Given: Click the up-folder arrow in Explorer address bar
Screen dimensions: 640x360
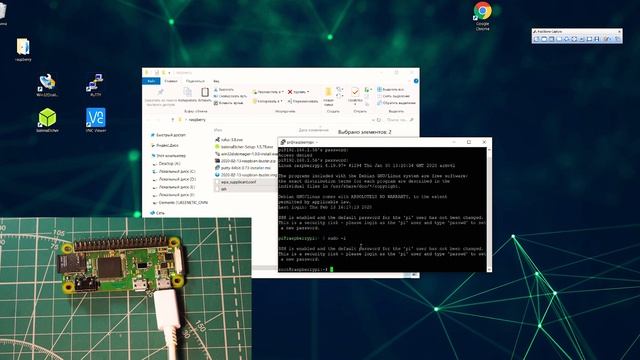Looking at the screenshot, I should tap(173, 120).
